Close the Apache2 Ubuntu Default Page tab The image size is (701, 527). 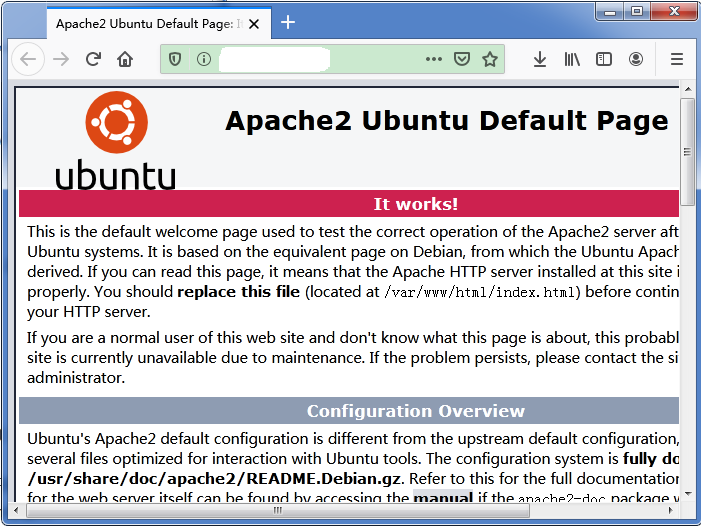254,24
